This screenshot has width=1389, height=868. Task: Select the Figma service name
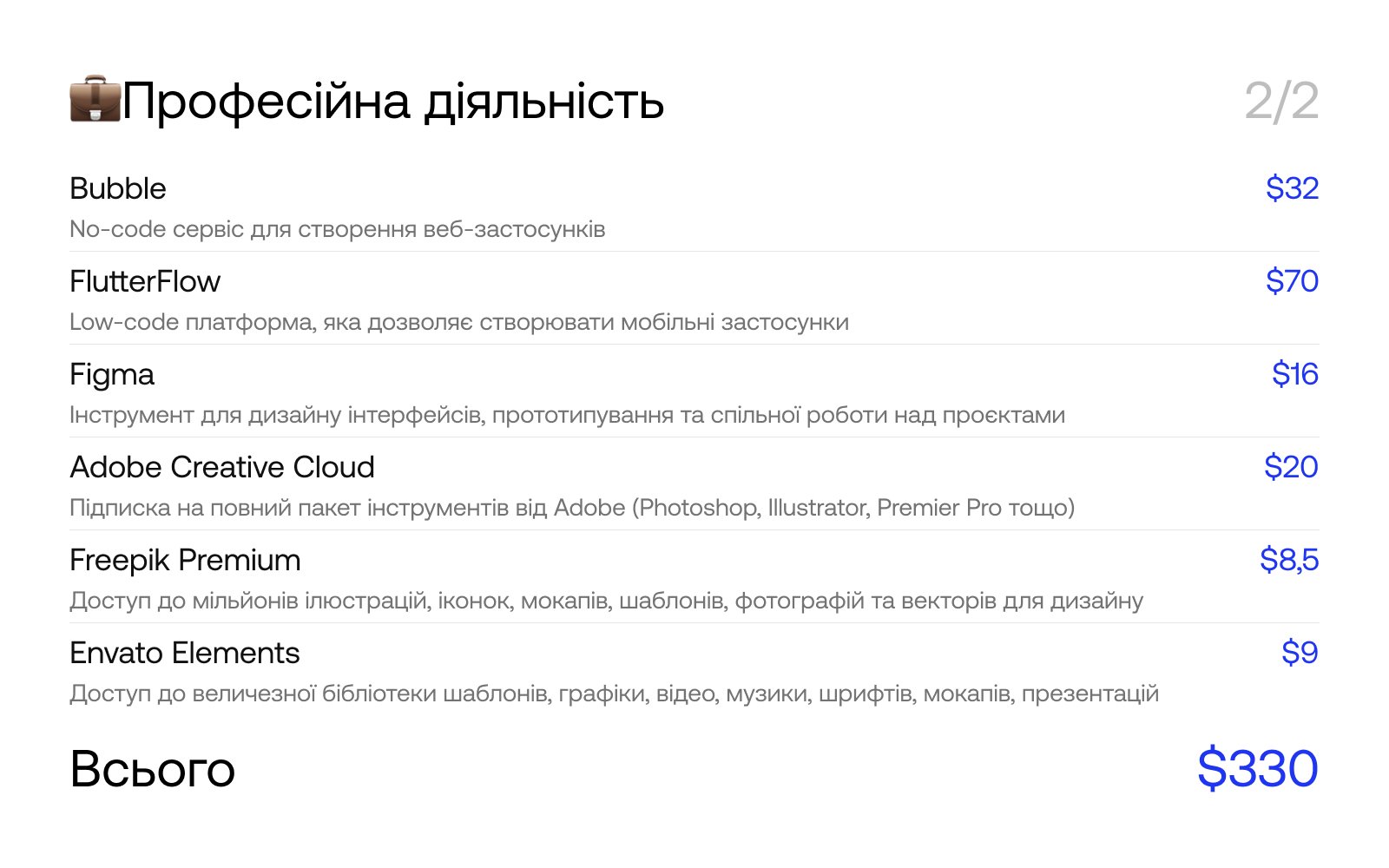click(x=112, y=375)
